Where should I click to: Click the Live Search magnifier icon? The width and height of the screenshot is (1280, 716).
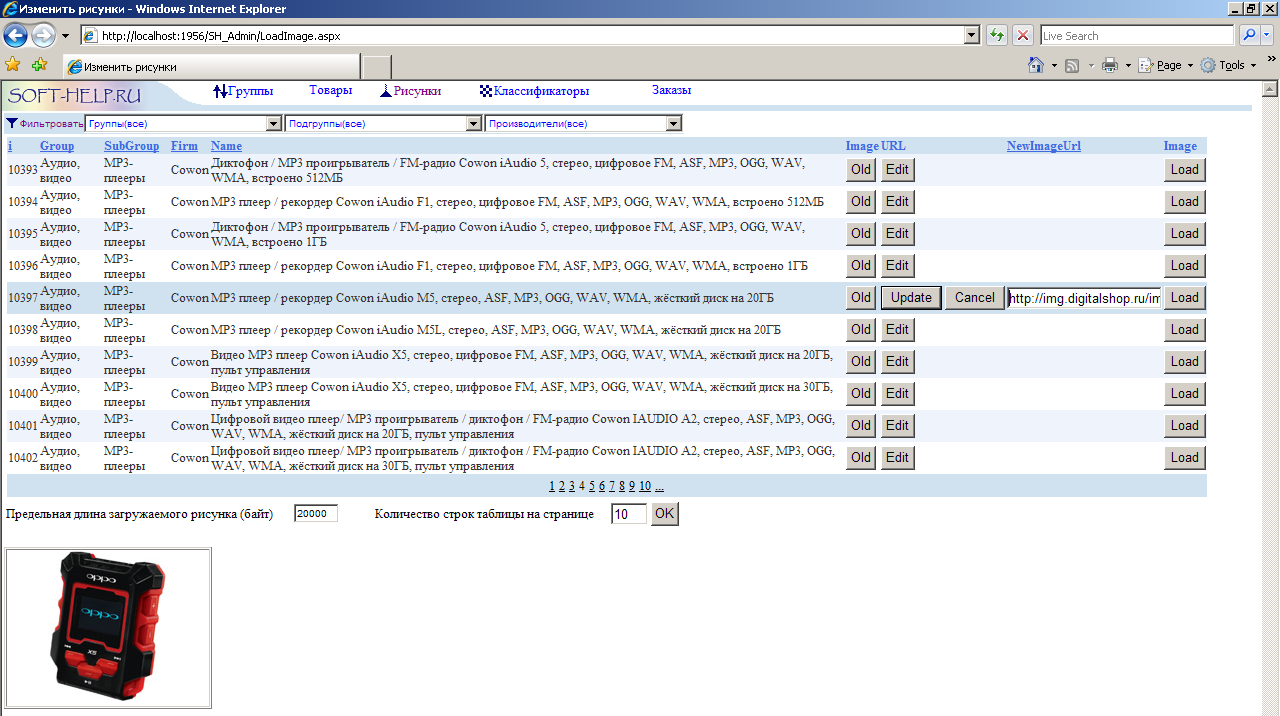coord(1248,36)
